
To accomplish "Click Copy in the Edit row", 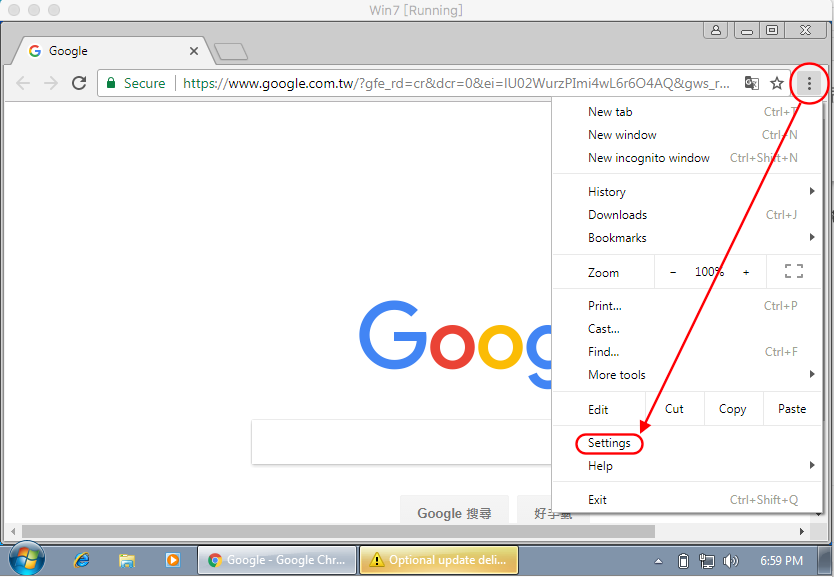I will [733, 408].
